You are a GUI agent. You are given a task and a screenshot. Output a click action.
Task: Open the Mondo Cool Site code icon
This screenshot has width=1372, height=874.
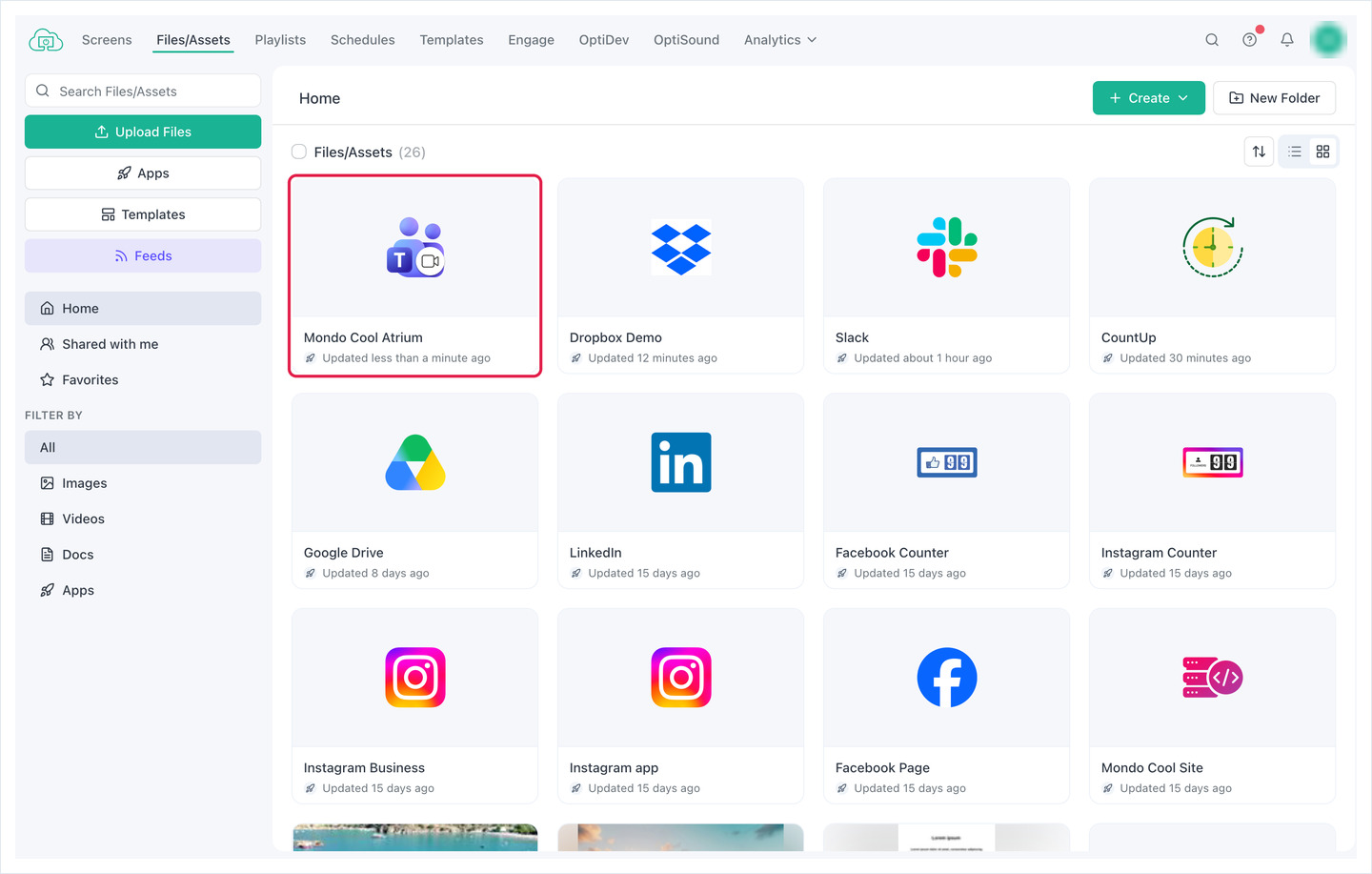(x=1213, y=678)
